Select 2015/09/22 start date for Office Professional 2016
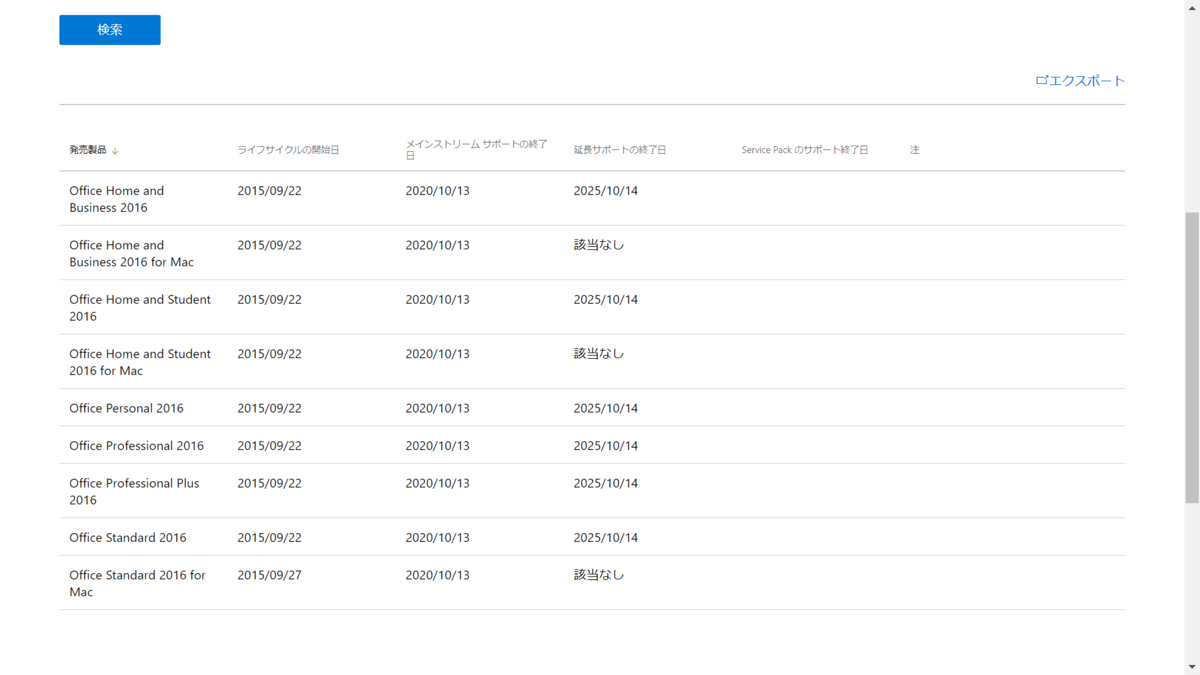The width and height of the screenshot is (1200, 675). (x=269, y=446)
